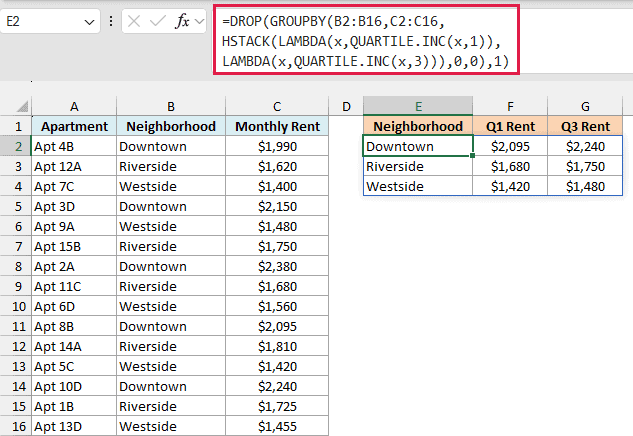Click the Q3 Rent header cell
The width and height of the screenshot is (633, 436).
[585, 126]
